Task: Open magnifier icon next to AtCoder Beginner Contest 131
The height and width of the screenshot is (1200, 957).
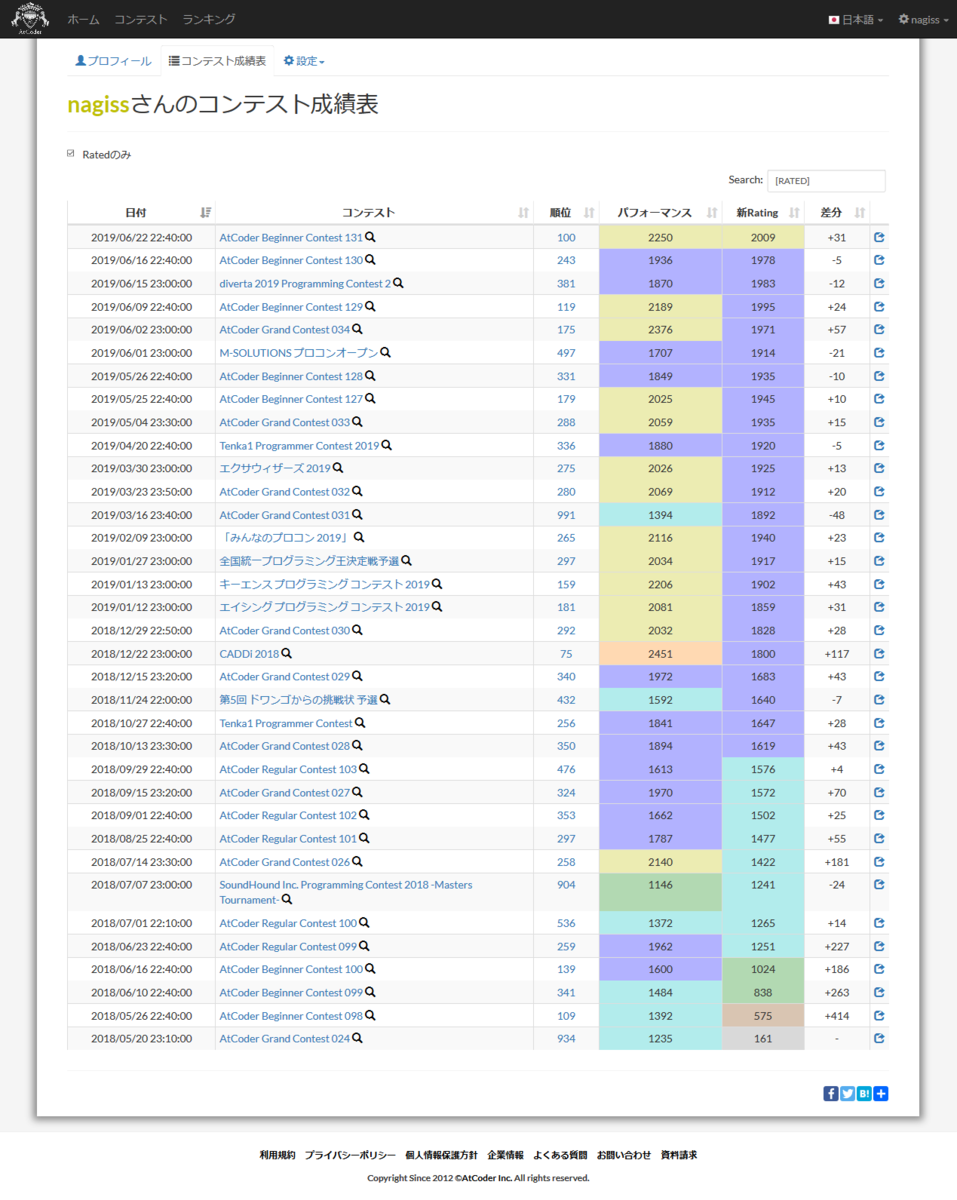Action: coord(371,237)
